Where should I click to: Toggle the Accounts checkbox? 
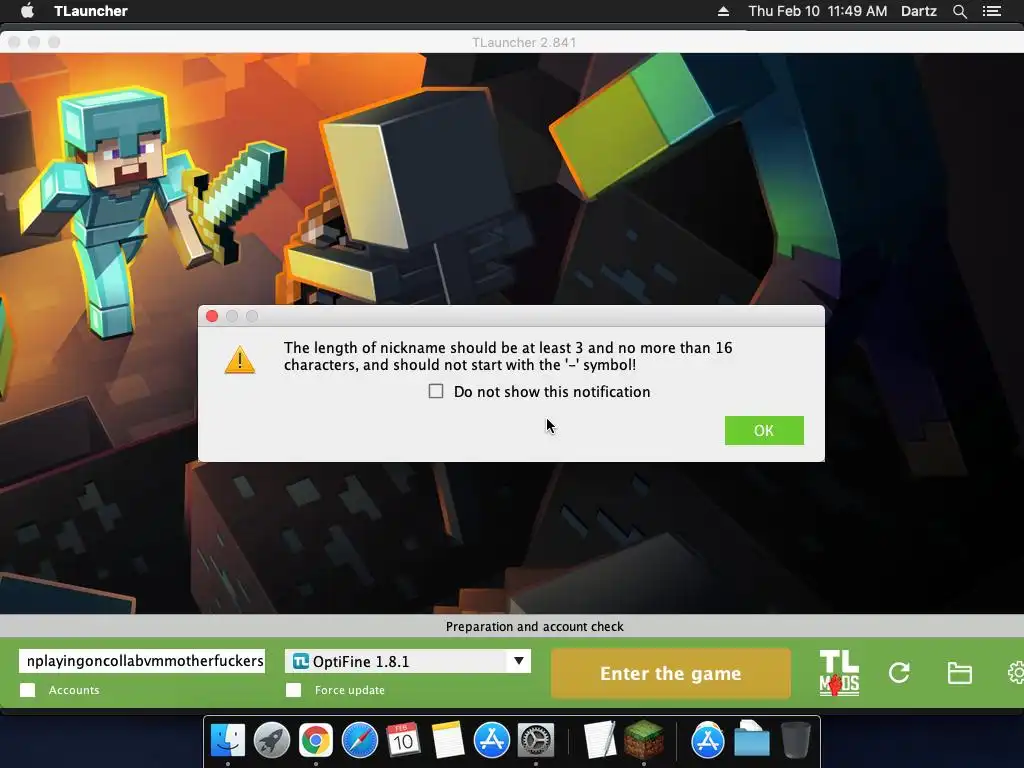pyautogui.click(x=27, y=690)
